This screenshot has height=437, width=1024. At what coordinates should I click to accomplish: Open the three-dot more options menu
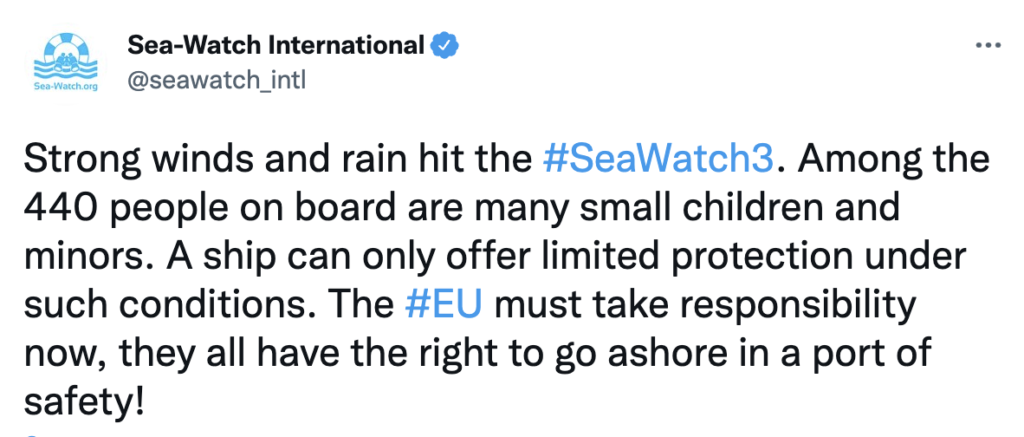[987, 45]
